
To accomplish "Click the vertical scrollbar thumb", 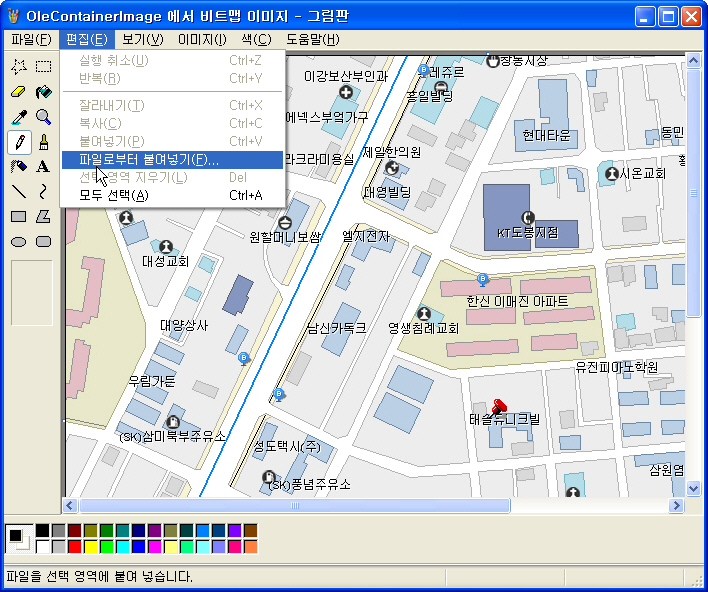I will pos(693,193).
